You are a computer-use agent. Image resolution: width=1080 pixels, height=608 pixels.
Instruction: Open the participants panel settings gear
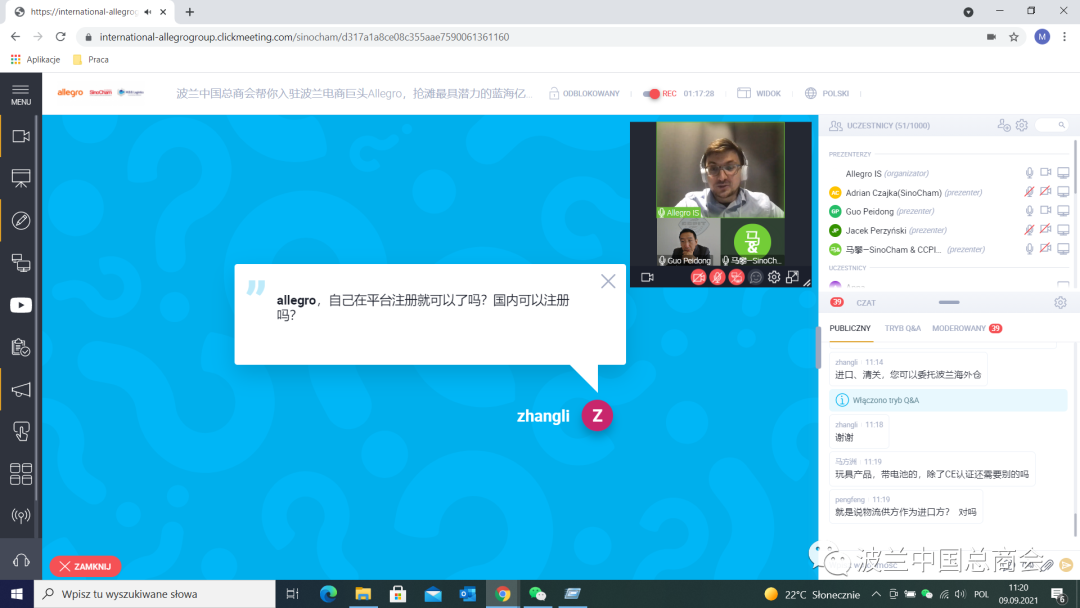coord(1021,125)
